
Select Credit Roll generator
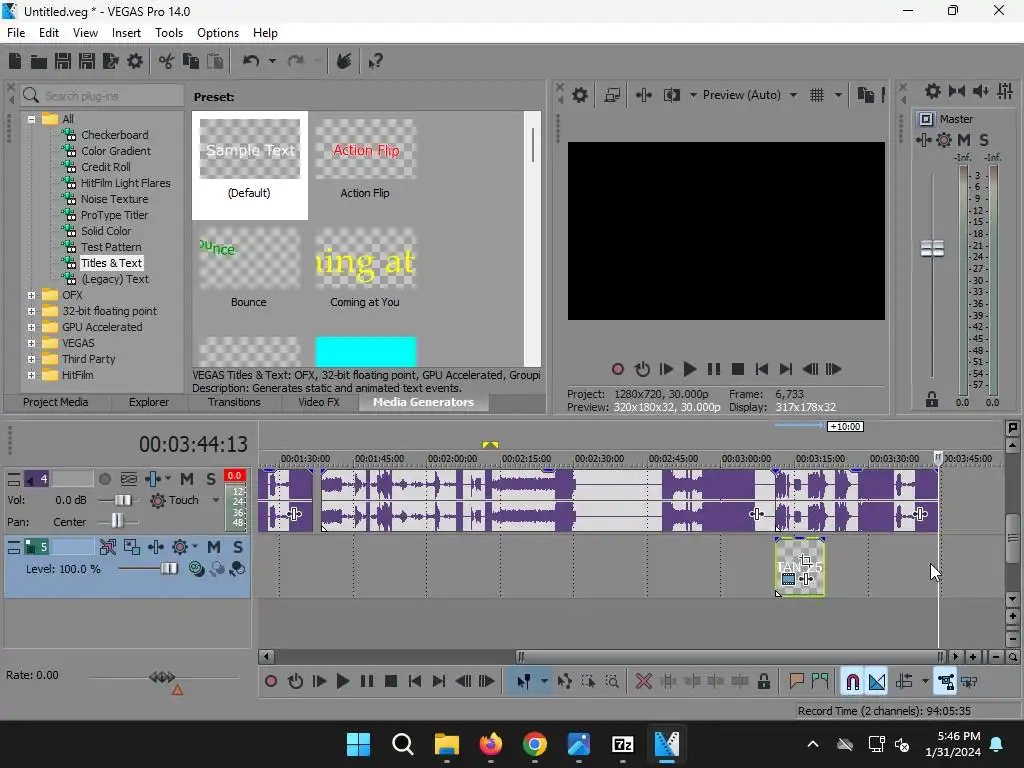point(106,167)
